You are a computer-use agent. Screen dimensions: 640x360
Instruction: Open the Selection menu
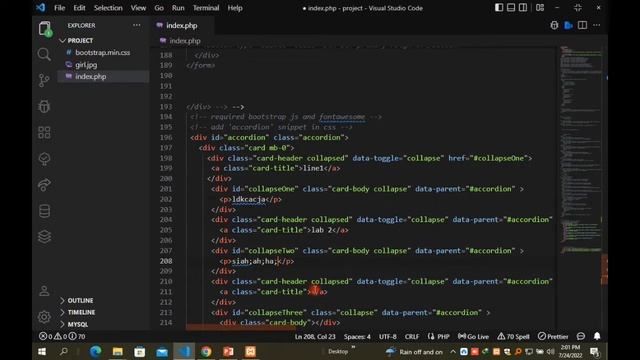tap(108, 8)
